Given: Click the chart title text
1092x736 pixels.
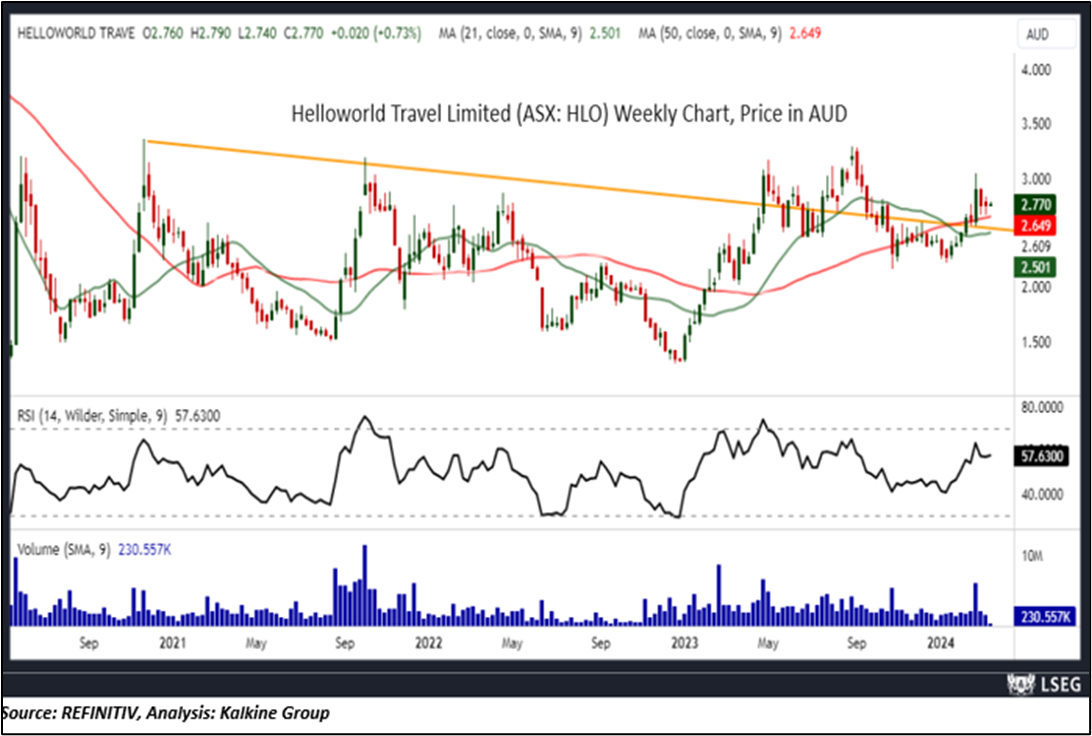Looking at the screenshot, I should pos(569,114).
